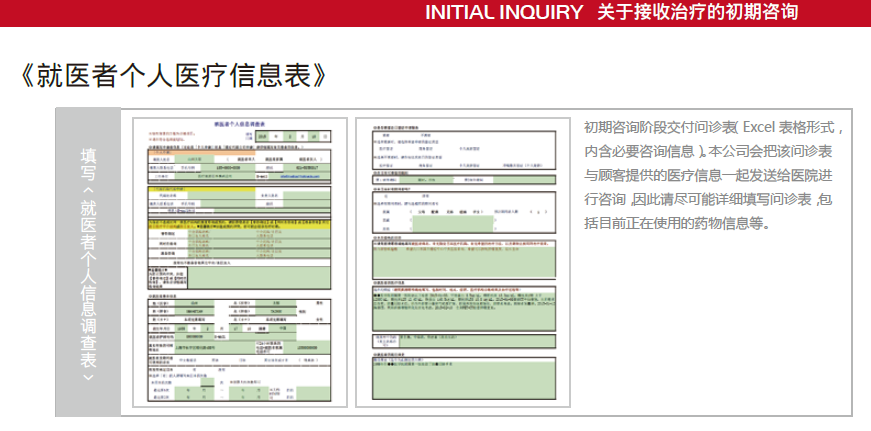
Task: Select the date field at top right of first form
Action: click(x=294, y=137)
